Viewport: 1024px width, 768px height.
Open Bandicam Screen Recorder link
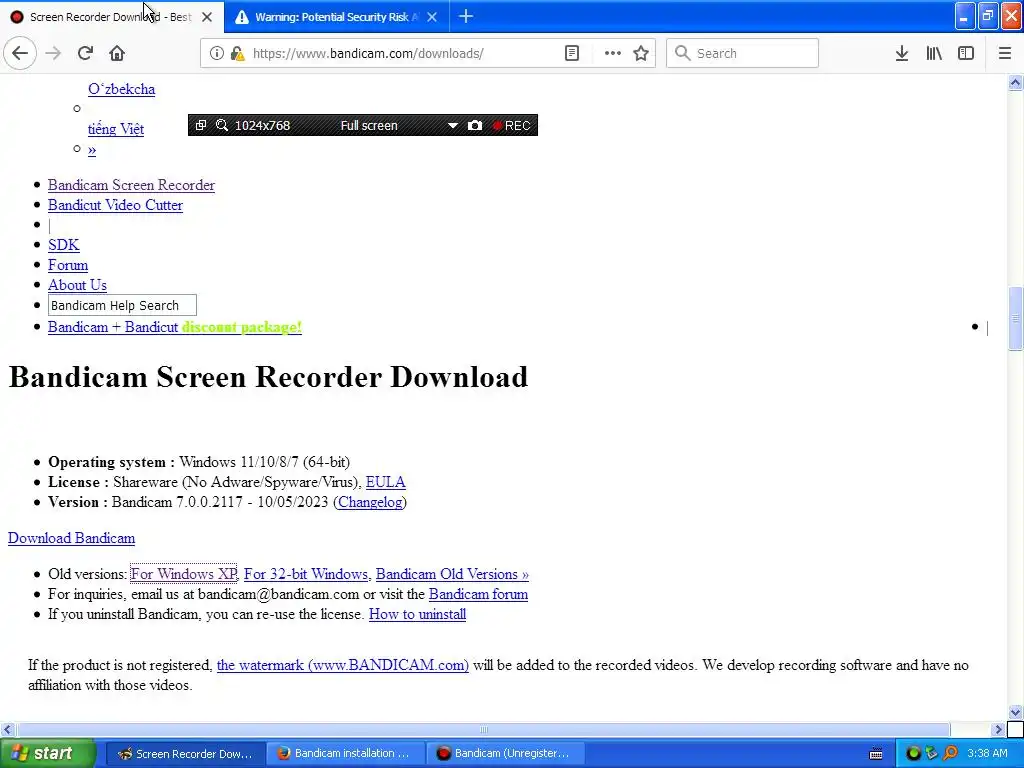tap(131, 185)
